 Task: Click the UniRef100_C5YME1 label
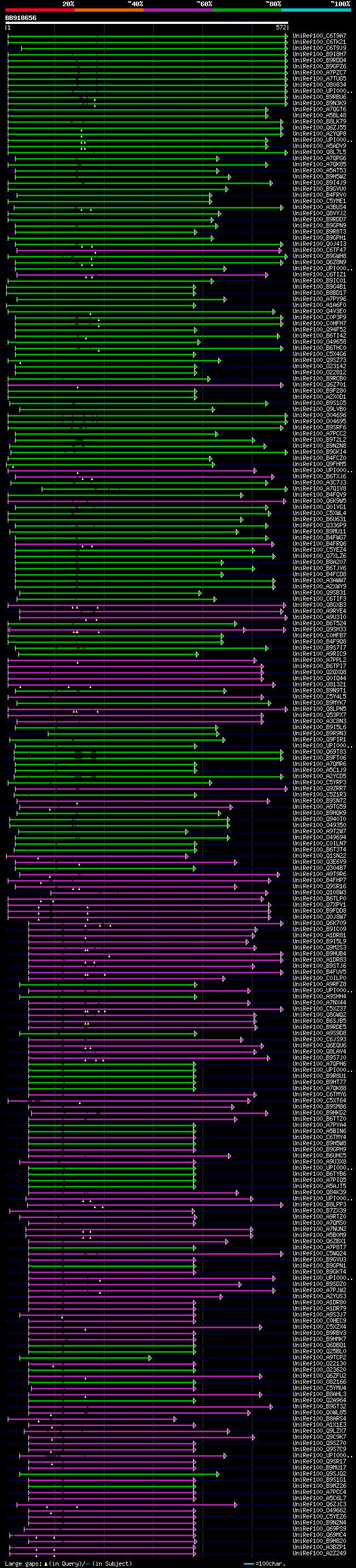pyautogui.click(x=319, y=201)
